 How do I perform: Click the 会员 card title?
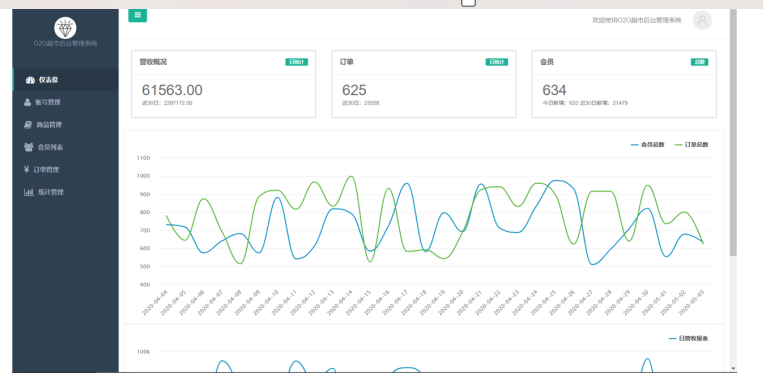point(547,62)
